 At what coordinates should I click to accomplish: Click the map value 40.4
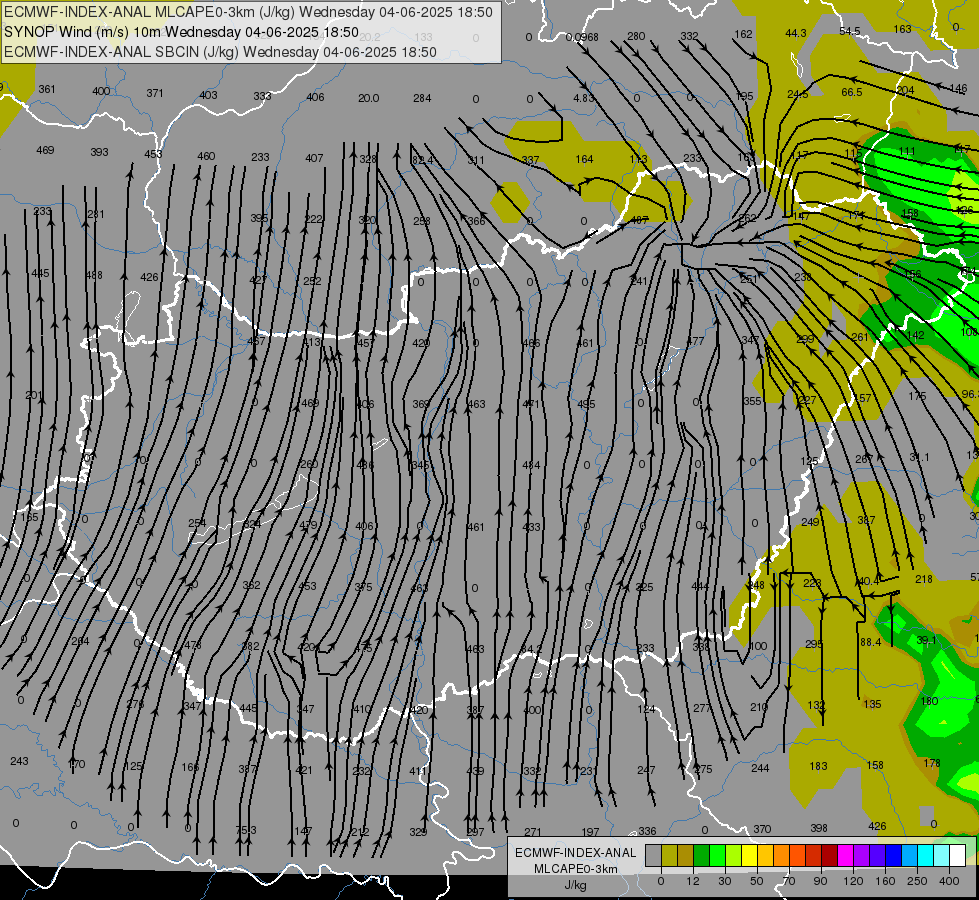click(868, 581)
